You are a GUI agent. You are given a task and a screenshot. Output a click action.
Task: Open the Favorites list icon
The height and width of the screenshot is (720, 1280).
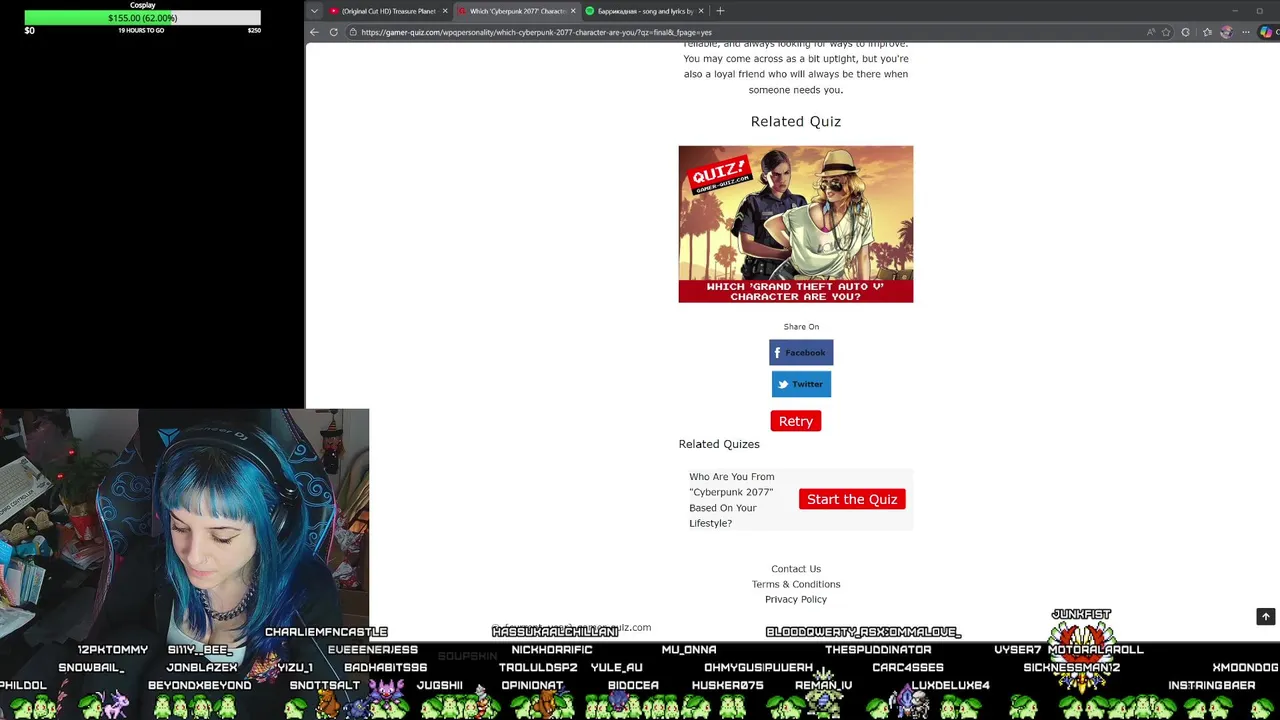[x=1207, y=32]
